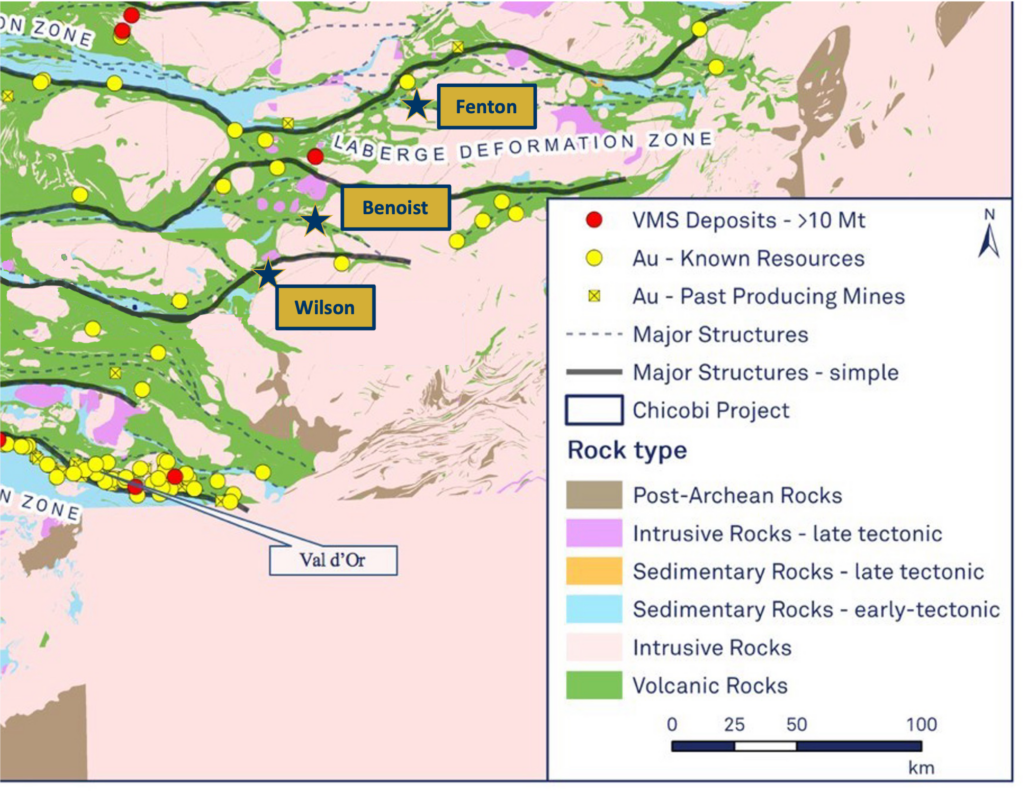This screenshot has height=792, width=1024.
Task: Click the north arrow in the legend
Action: pyautogui.click(x=988, y=236)
